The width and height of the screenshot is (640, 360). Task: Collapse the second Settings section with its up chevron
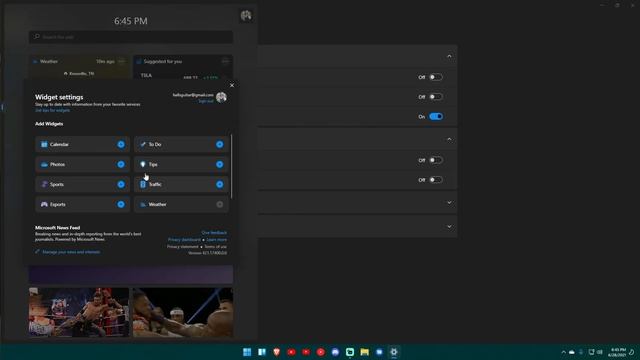point(449,140)
